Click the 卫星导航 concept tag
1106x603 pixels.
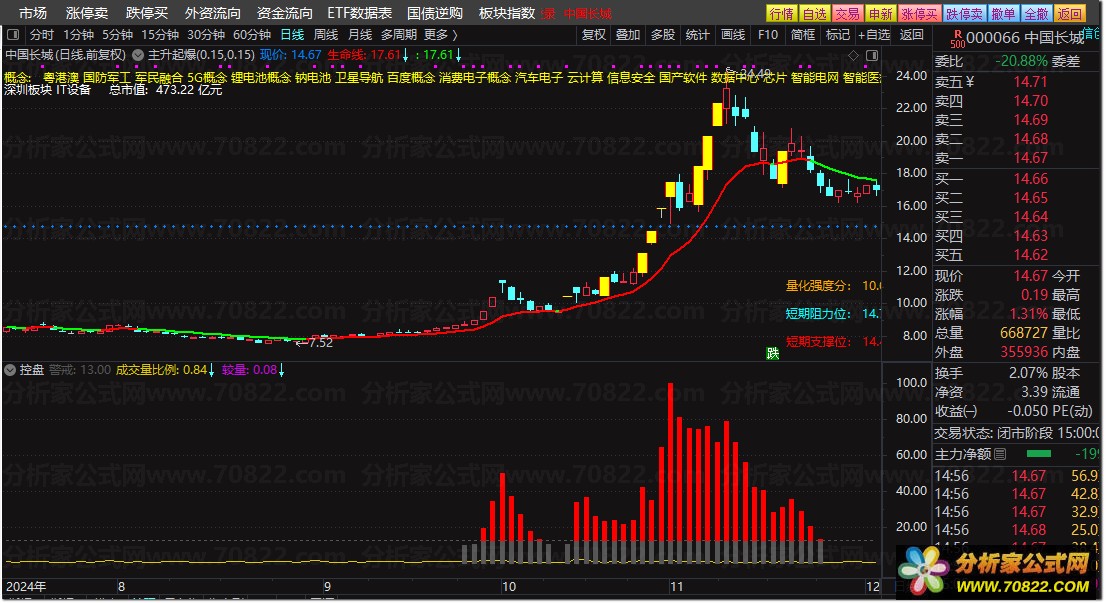358,78
